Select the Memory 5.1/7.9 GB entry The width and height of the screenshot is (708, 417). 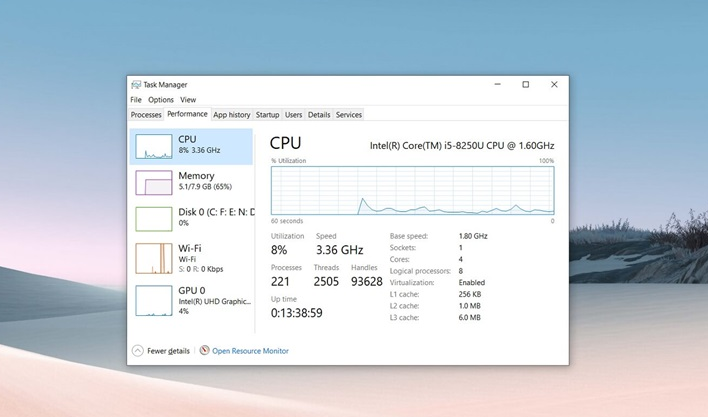[x=191, y=182]
